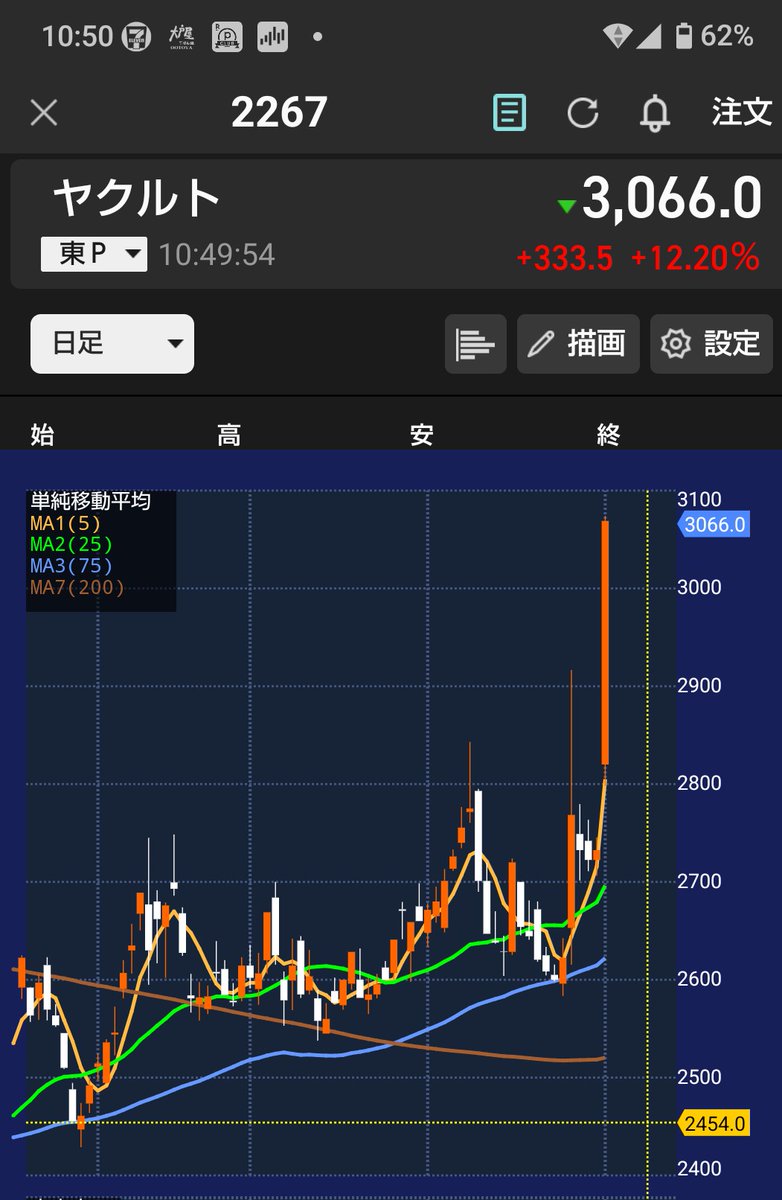This screenshot has width=782, height=1200.
Task: Close the 2267 stock screen
Action: coord(44,112)
